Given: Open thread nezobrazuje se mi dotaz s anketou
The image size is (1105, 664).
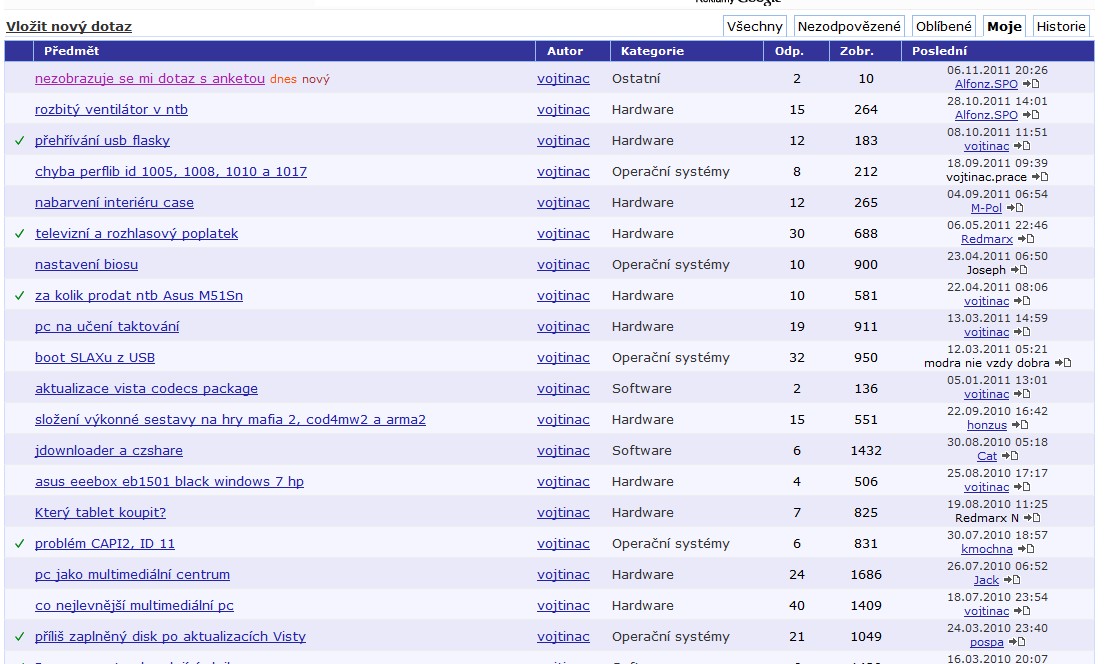Looking at the screenshot, I should (150, 79).
